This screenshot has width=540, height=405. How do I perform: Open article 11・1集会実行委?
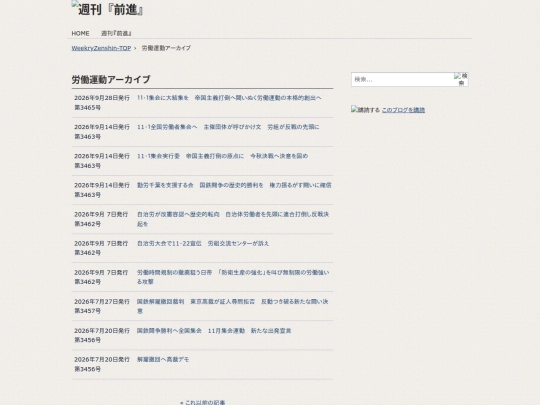coord(222,156)
